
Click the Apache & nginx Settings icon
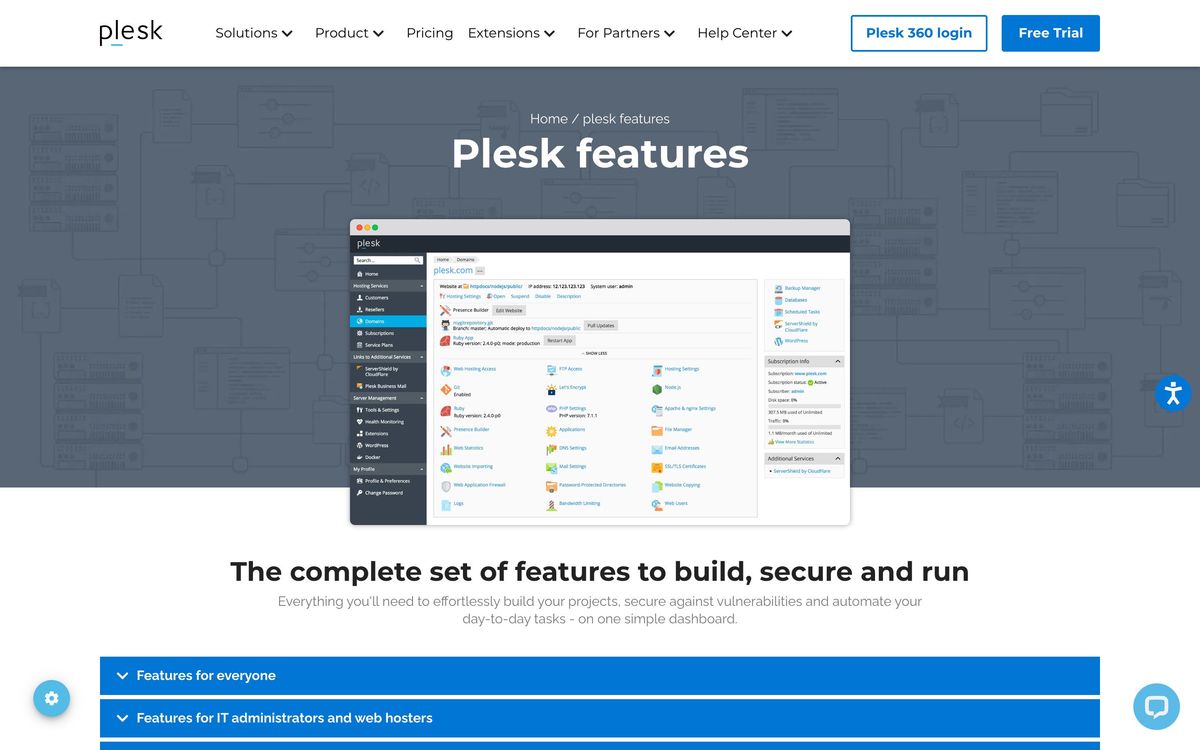657,409
